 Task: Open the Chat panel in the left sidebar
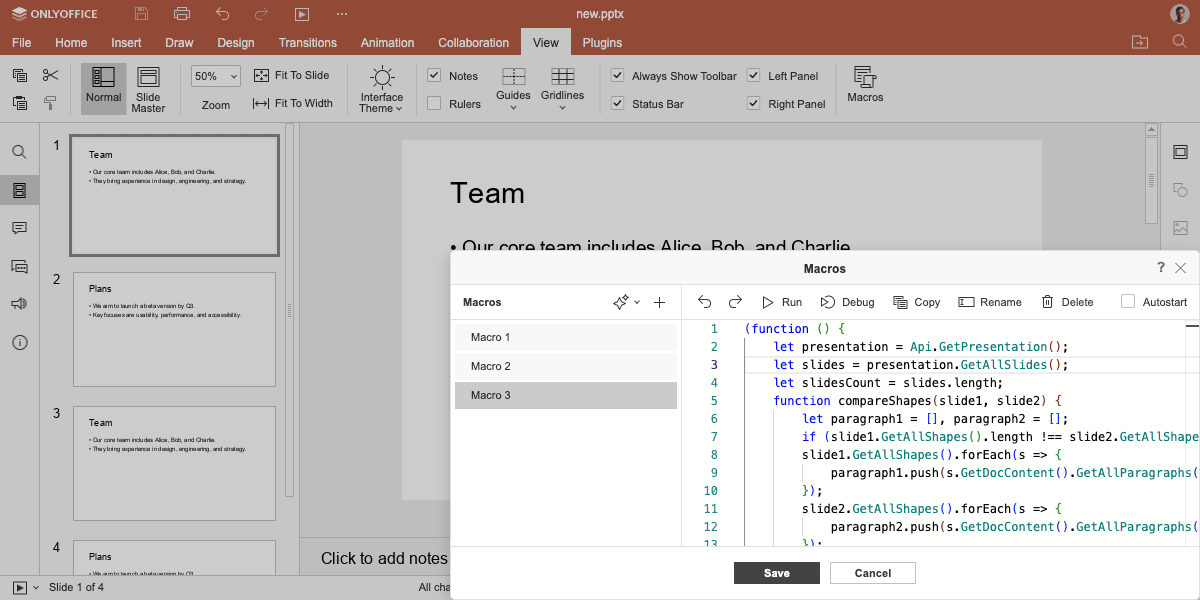click(x=20, y=266)
